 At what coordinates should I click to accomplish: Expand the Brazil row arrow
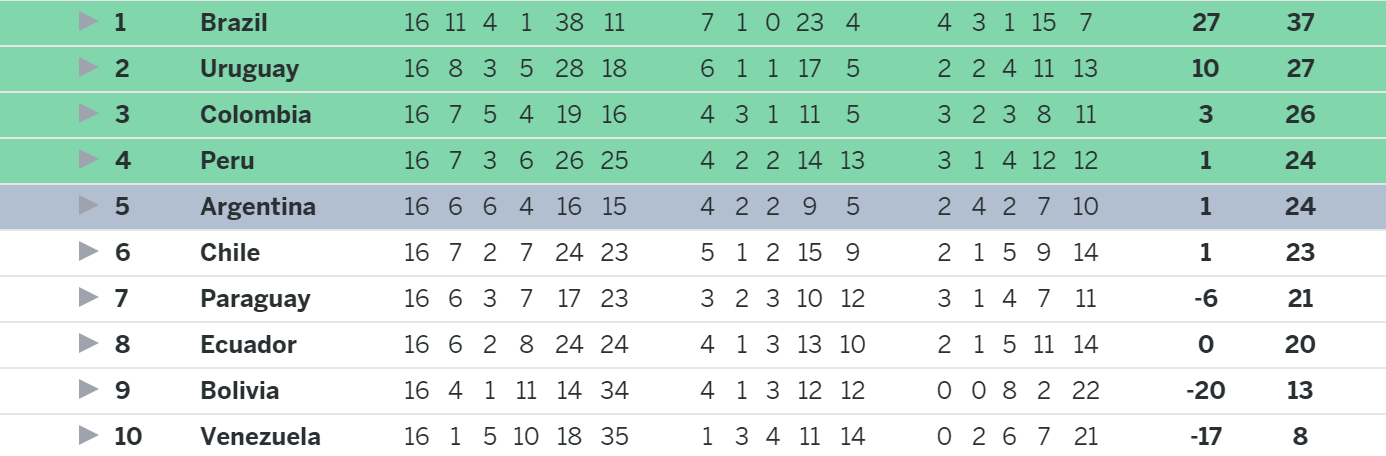(x=89, y=21)
